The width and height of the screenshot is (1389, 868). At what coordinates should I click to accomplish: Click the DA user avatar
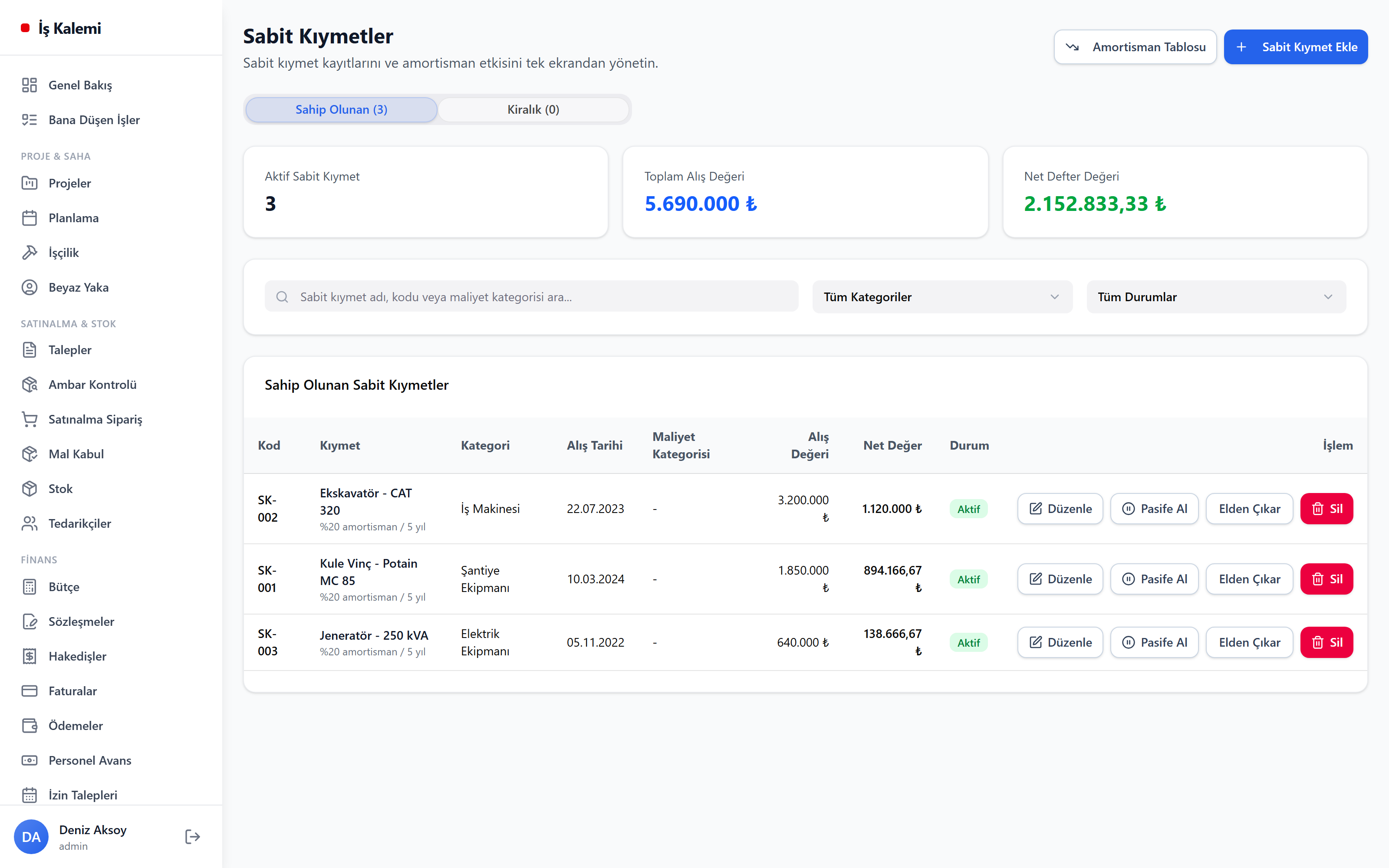(31, 836)
